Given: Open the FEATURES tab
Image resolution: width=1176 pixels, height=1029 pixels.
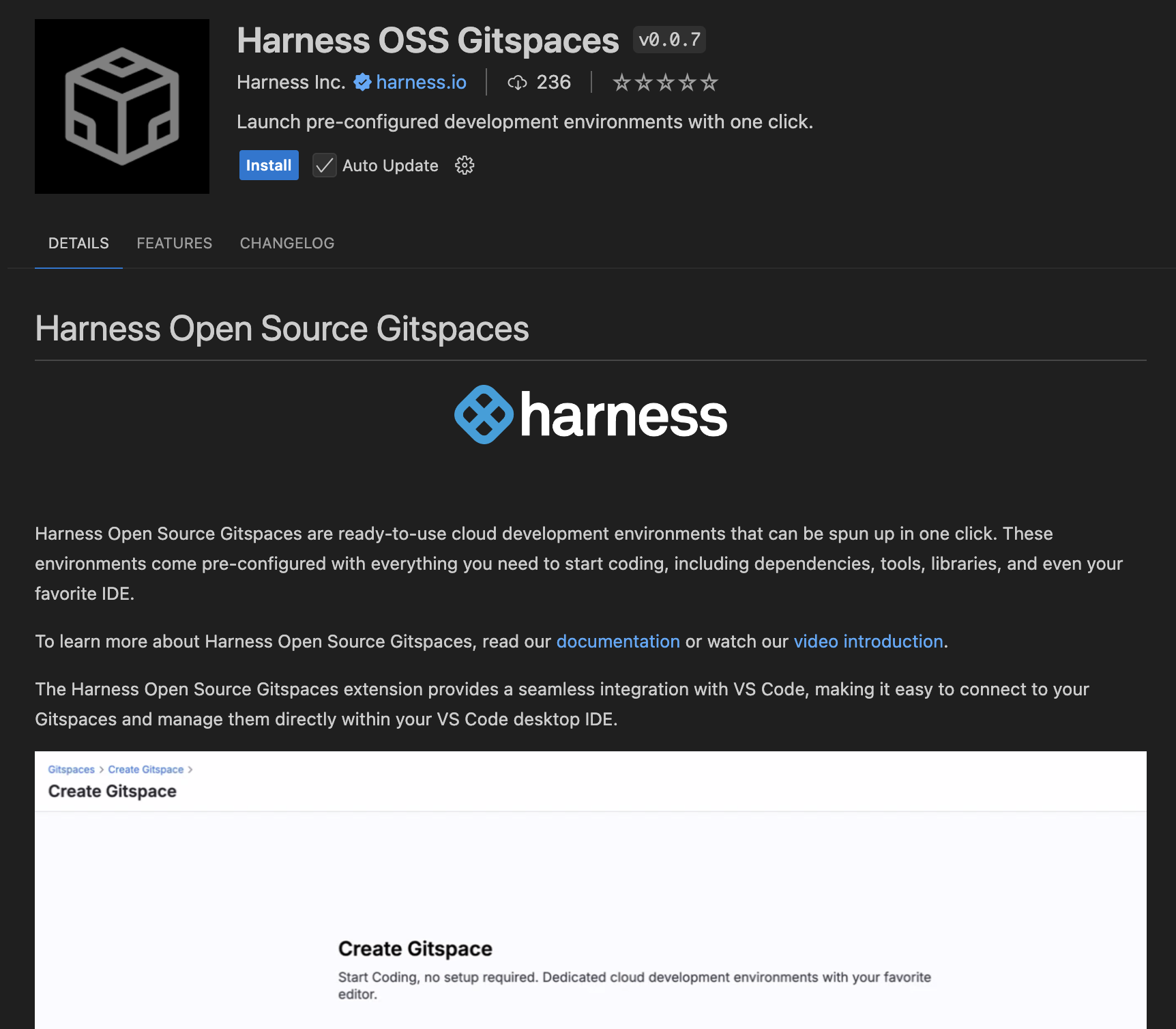Looking at the screenshot, I should [174, 243].
